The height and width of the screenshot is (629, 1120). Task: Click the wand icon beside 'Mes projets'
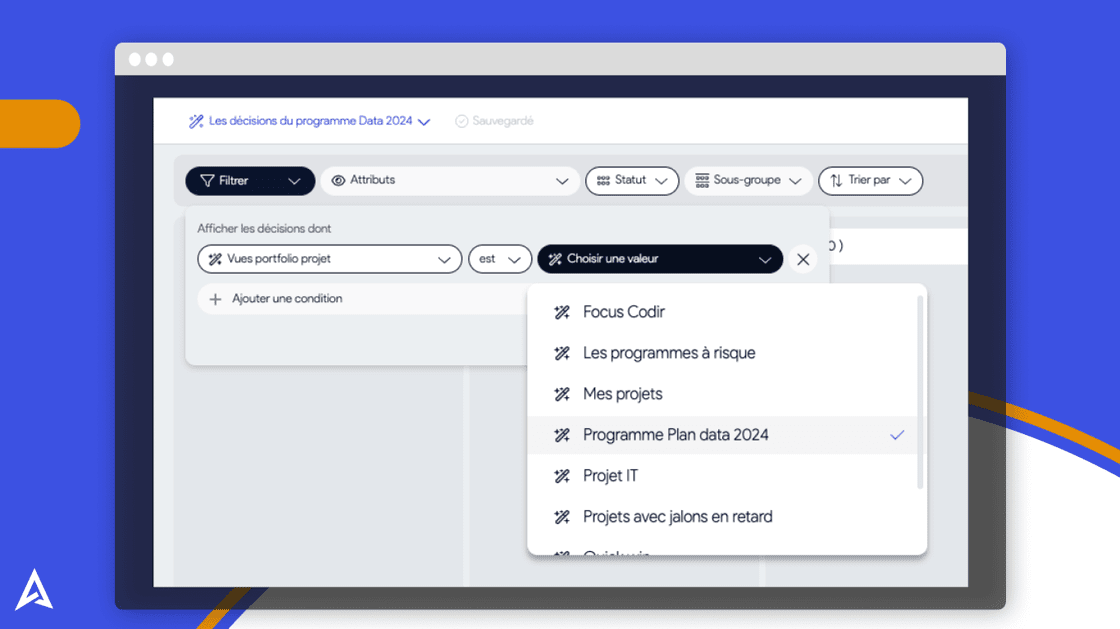pos(562,394)
